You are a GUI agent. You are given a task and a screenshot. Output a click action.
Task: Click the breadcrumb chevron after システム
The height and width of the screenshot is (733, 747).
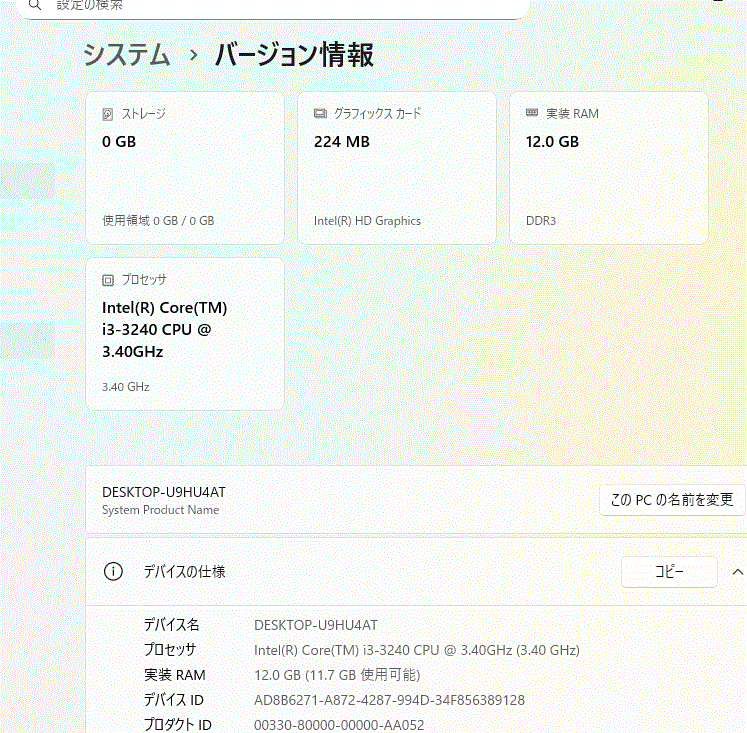pos(194,56)
